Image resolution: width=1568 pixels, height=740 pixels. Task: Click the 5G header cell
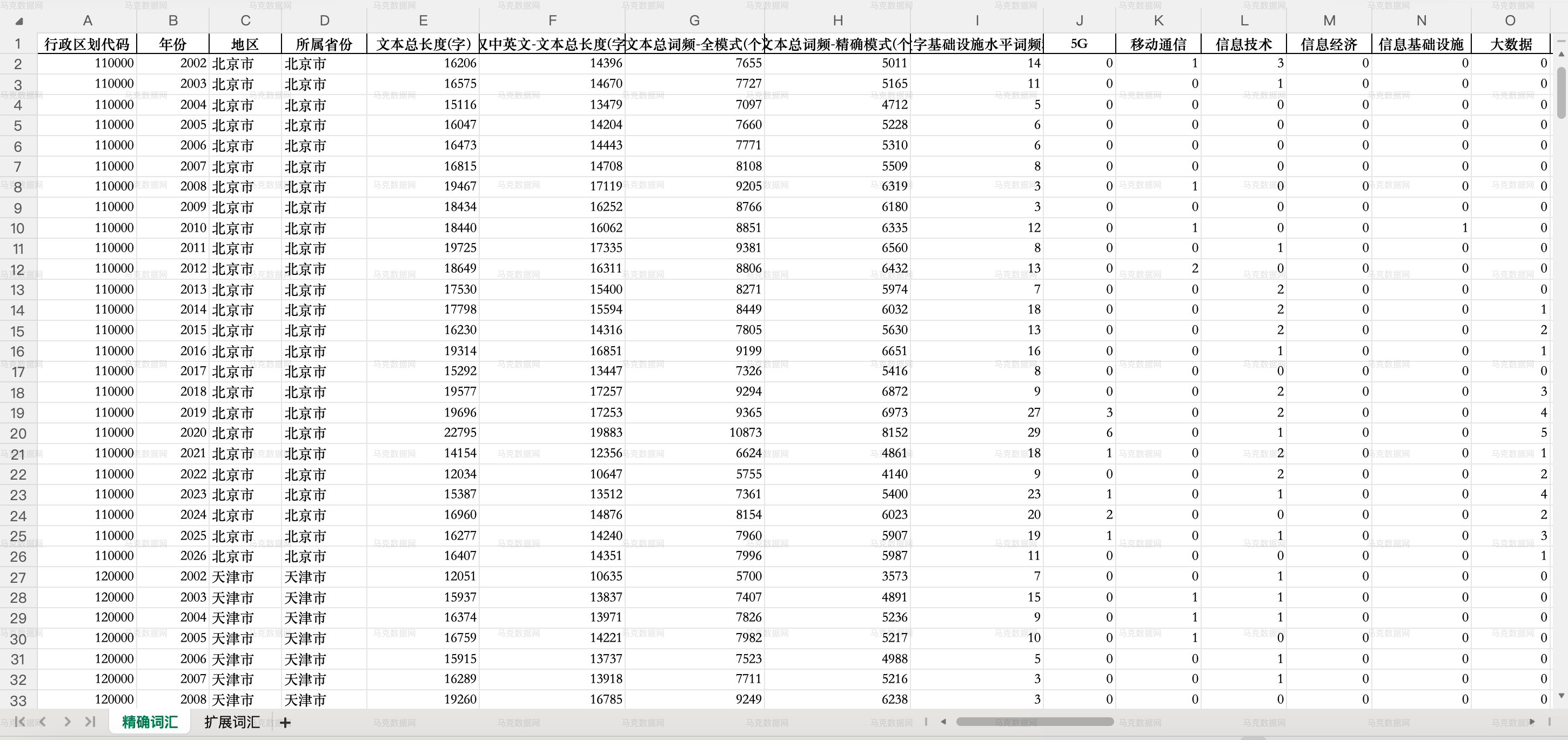1079,44
